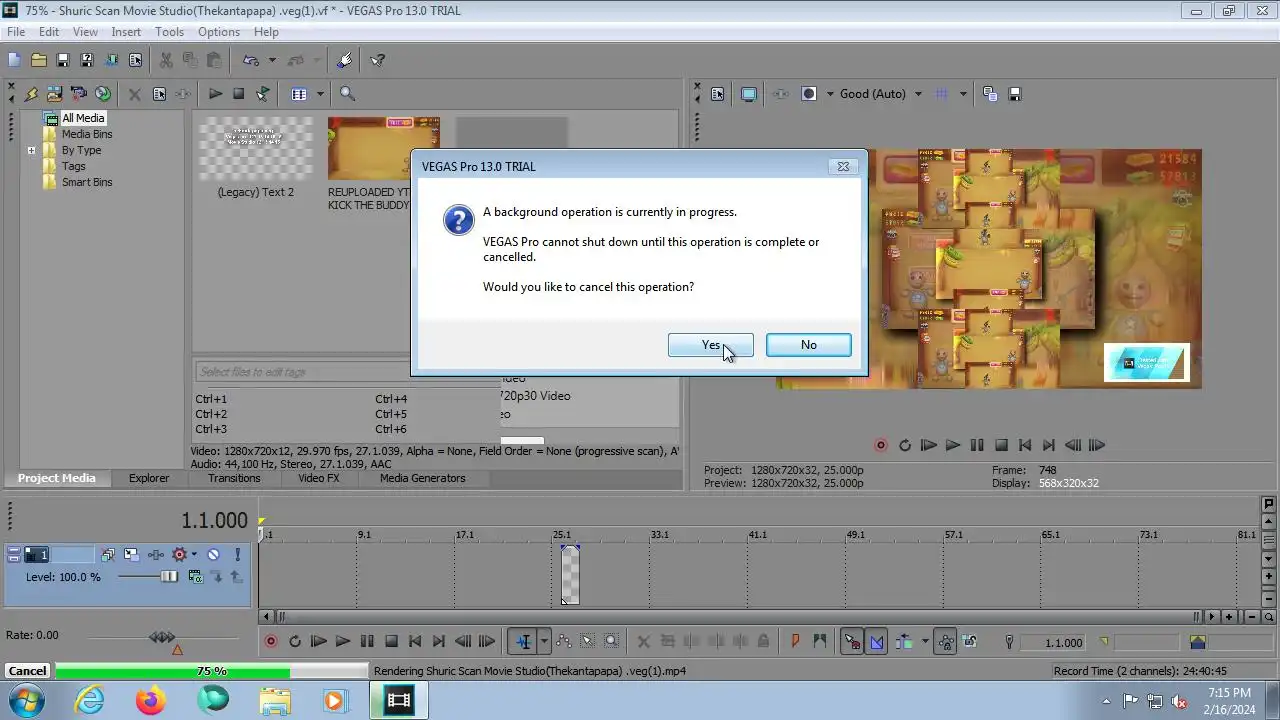Viewport: 1280px width, 720px height.
Task: Toggle Bypass Motion Blur on track 1
Action: click(108, 554)
